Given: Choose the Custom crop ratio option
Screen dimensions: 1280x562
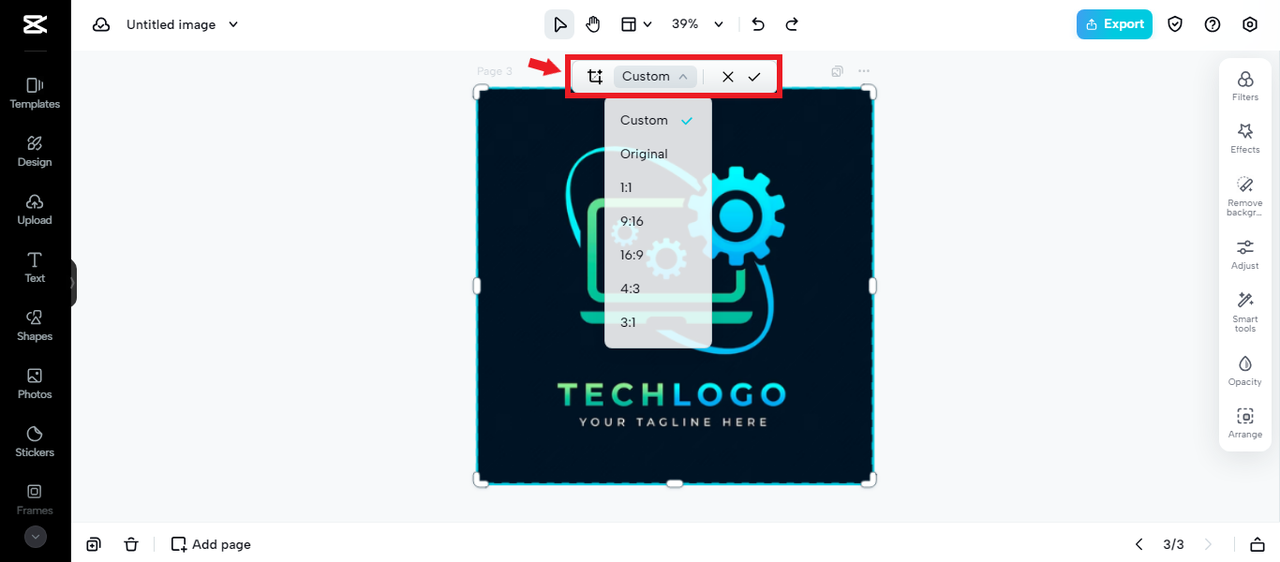Looking at the screenshot, I should point(658,120).
